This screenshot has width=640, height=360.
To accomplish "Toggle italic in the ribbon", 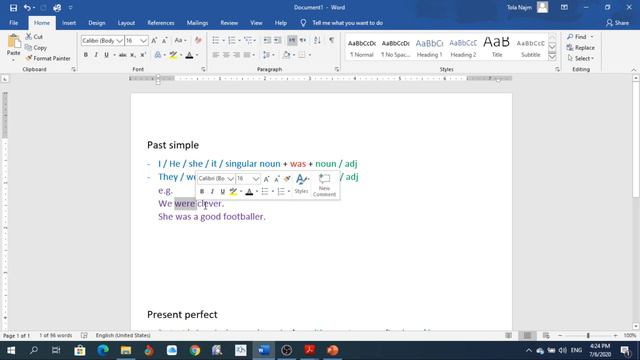I will coord(96,55).
